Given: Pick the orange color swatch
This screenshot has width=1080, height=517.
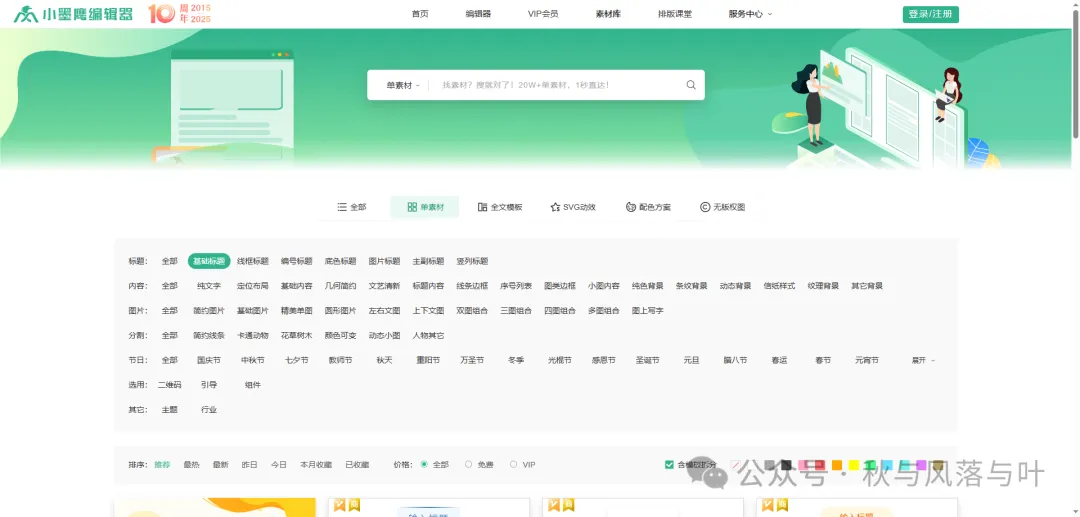Looking at the screenshot, I should tap(837, 465).
